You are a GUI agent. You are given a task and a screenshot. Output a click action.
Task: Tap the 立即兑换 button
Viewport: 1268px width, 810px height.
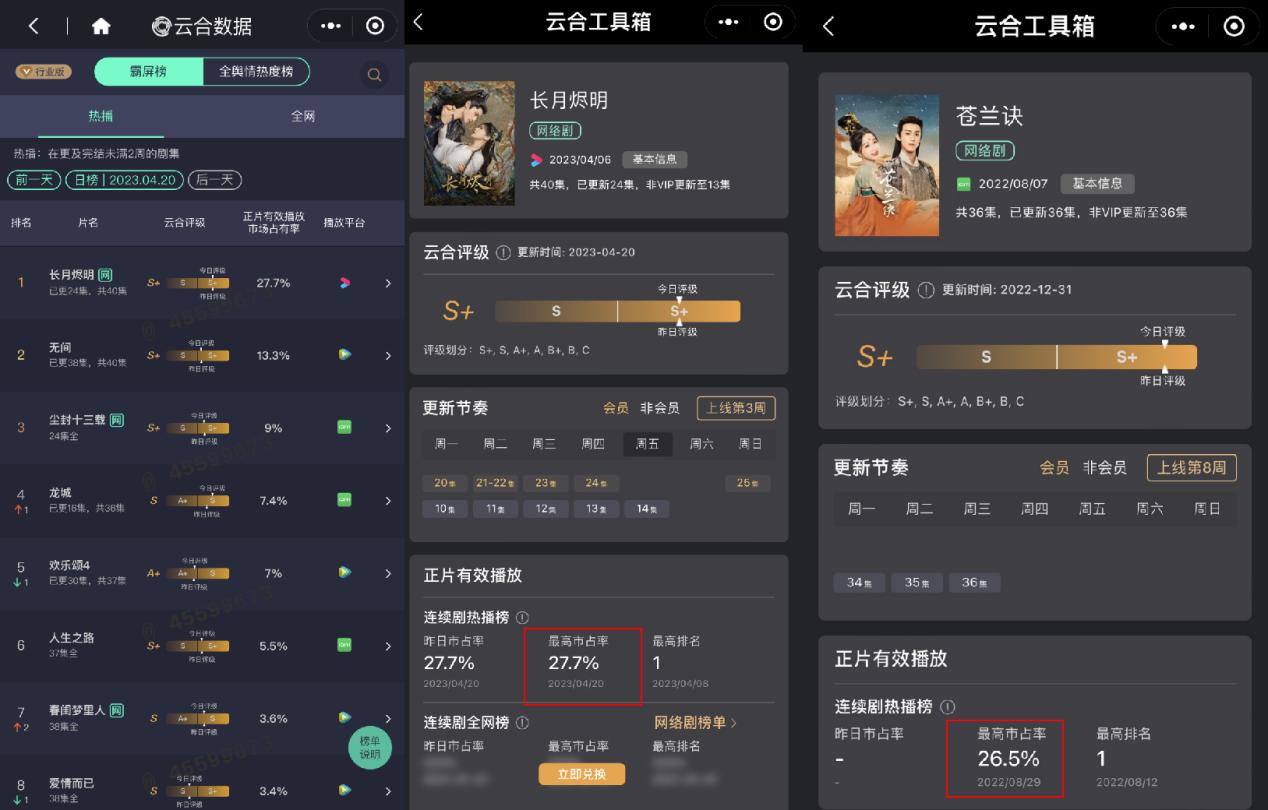[581, 774]
